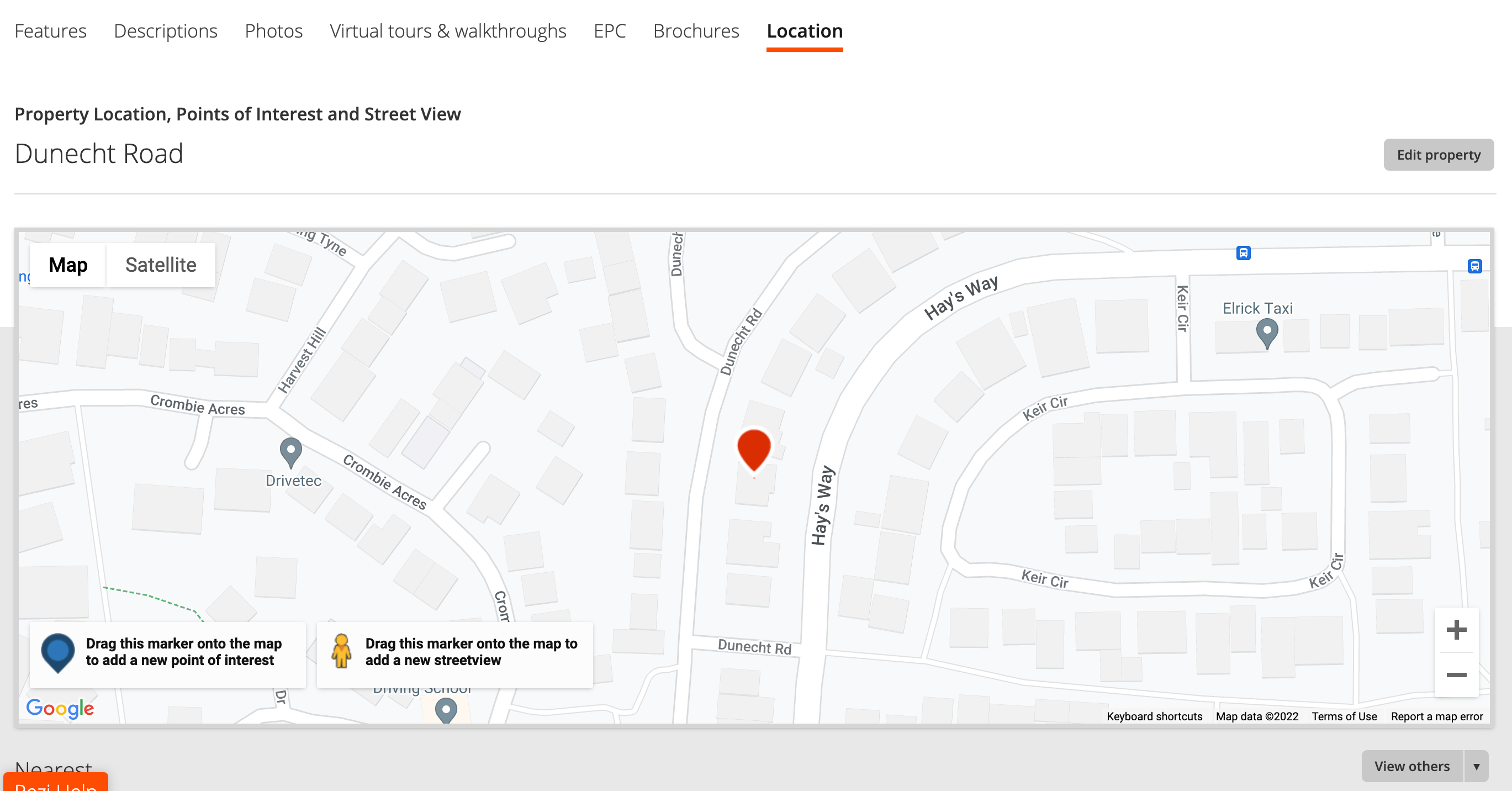This screenshot has width=1512, height=791.
Task: Click the View others button
Action: coord(1411,766)
